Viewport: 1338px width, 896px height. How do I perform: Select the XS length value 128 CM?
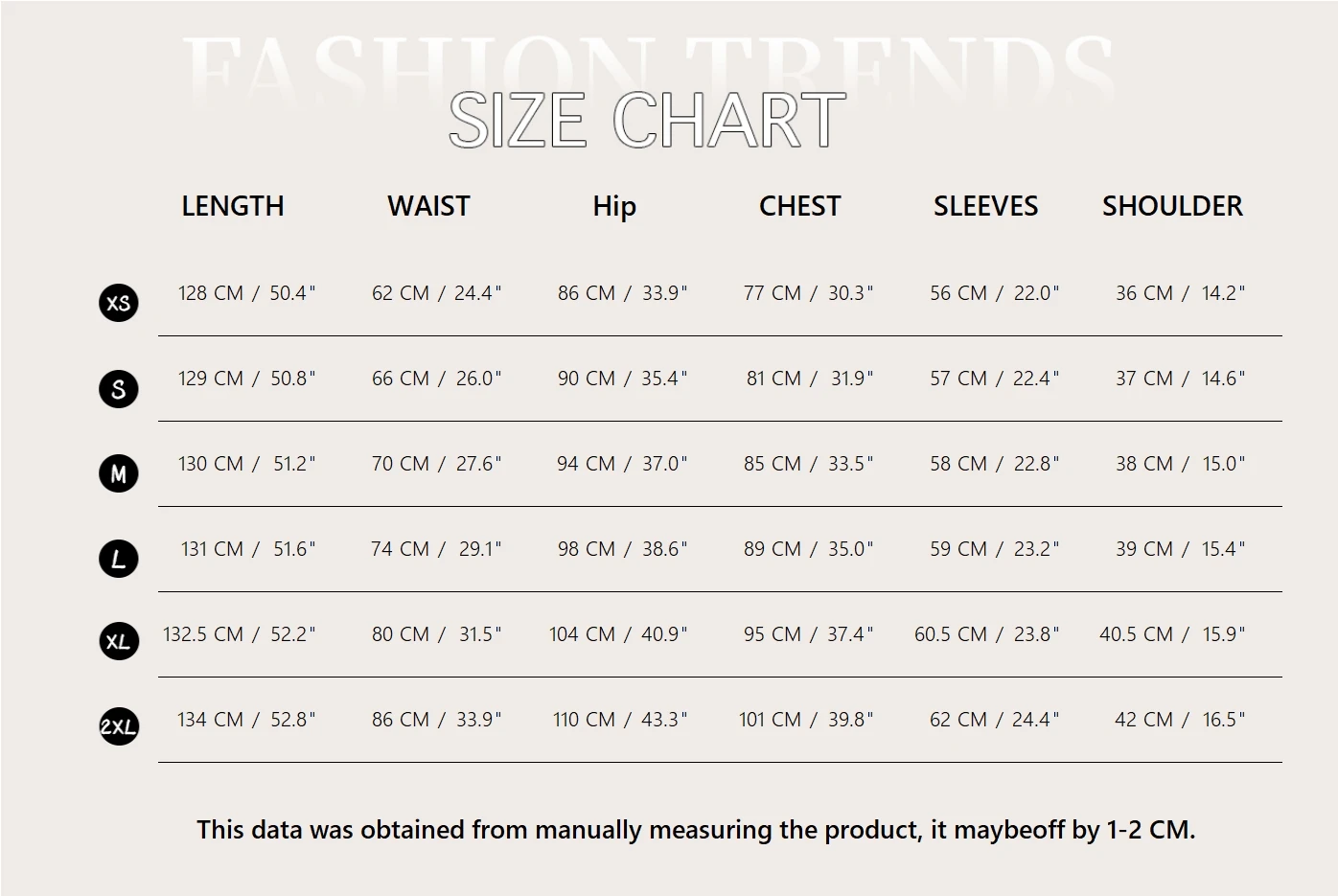(211, 293)
